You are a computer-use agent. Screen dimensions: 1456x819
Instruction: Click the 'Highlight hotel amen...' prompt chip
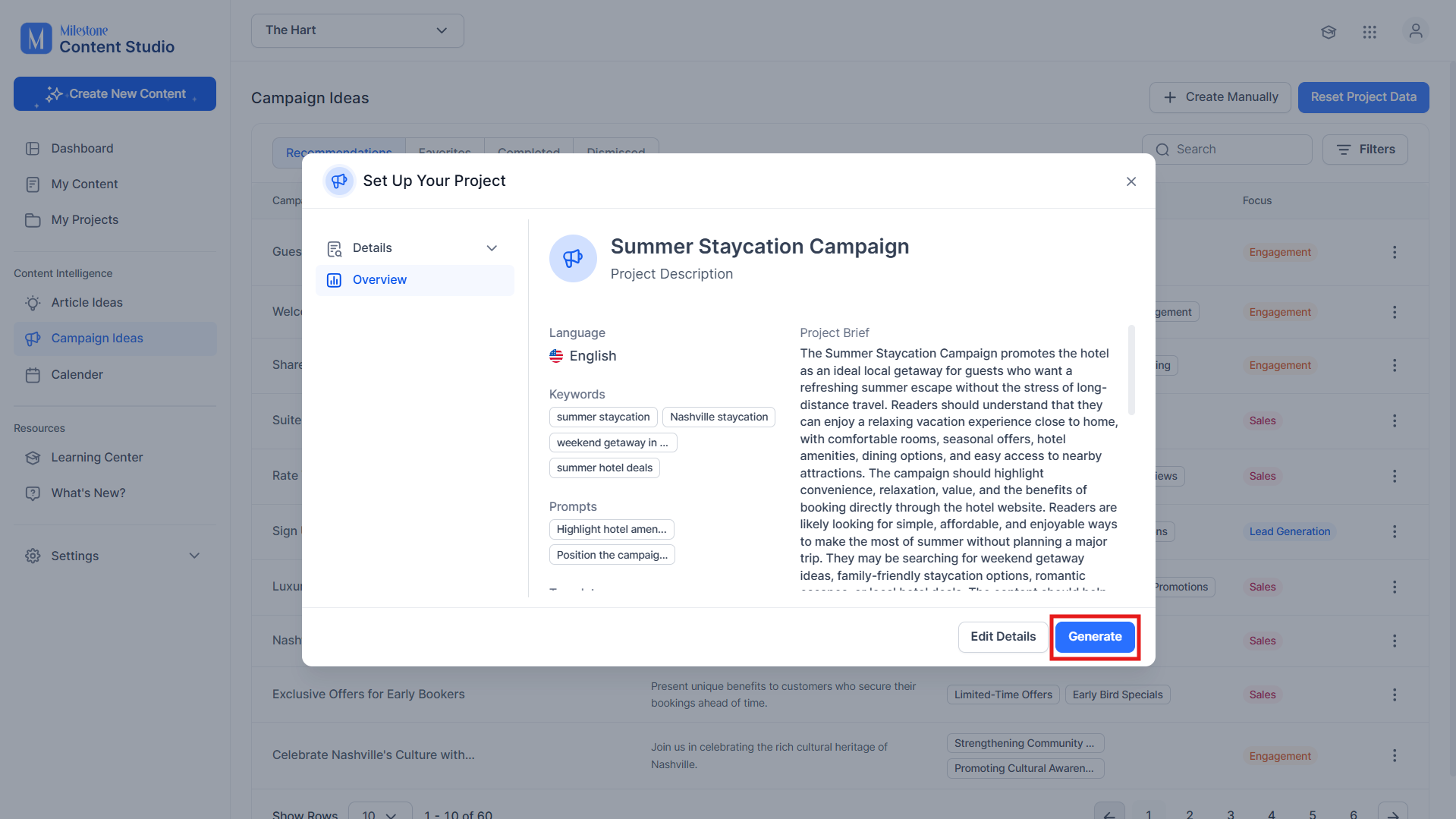tap(612, 530)
